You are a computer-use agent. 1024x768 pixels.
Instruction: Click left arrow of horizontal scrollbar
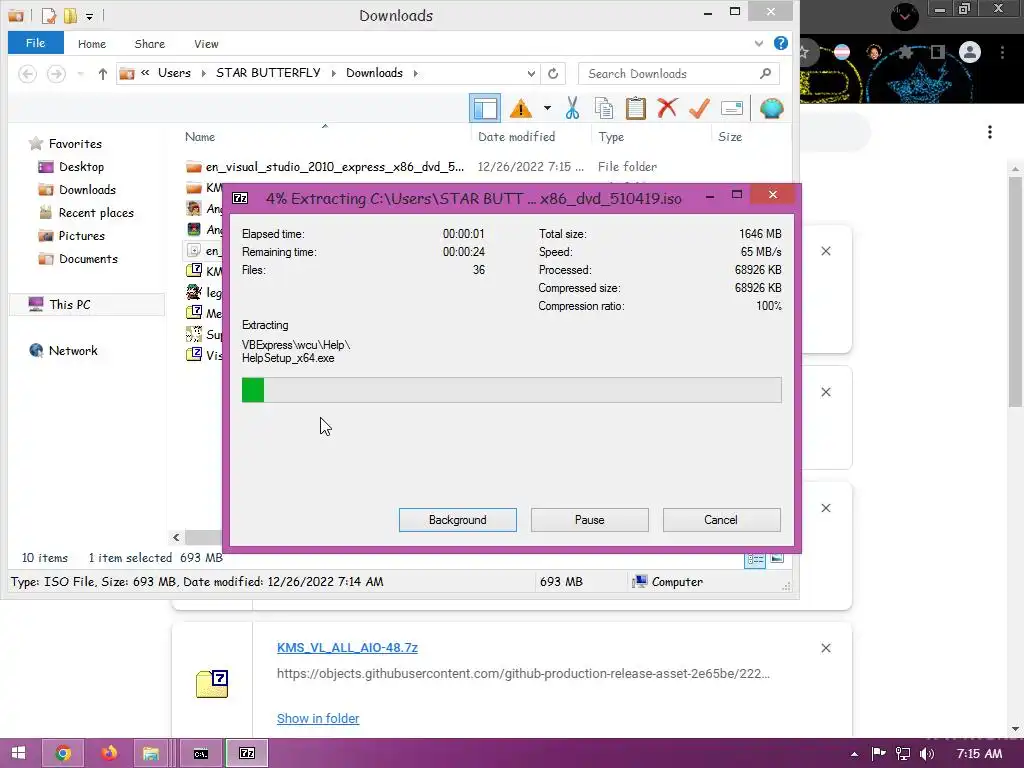click(176, 537)
